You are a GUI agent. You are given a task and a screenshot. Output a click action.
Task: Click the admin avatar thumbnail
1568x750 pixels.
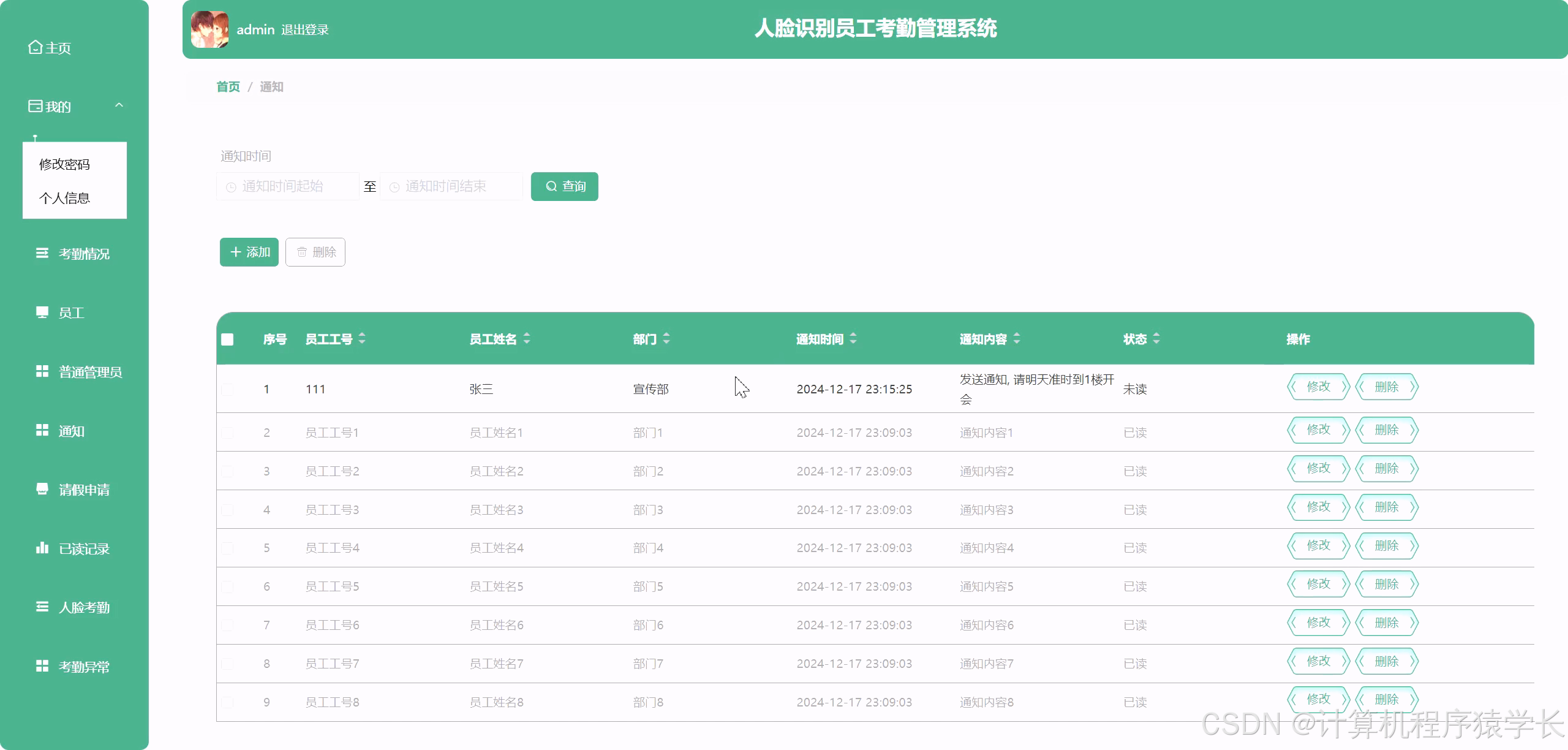[x=209, y=28]
